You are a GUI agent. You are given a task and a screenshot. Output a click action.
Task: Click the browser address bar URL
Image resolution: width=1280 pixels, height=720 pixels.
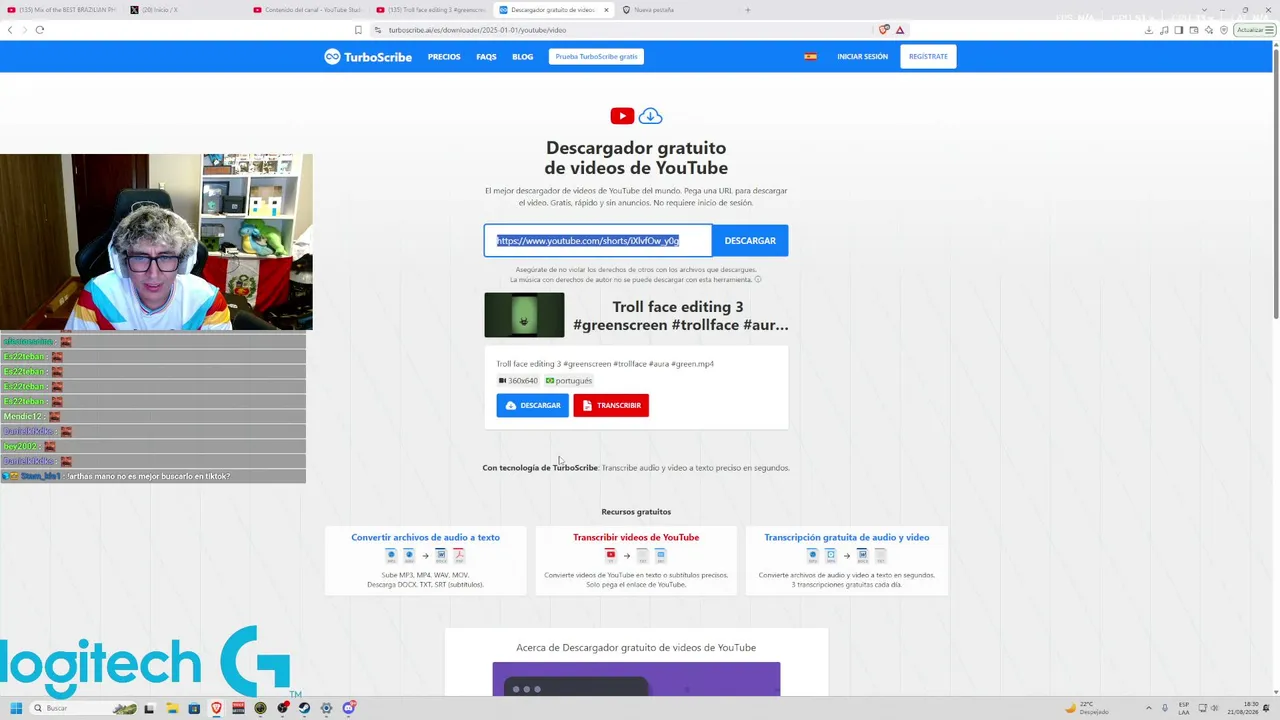(x=477, y=30)
